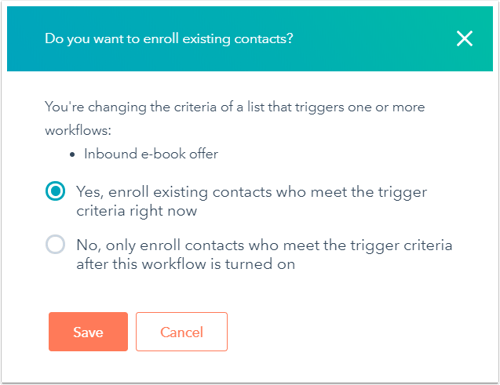Click the white X icon in header
This screenshot has width=500, height=385.
tap(464, 38)
